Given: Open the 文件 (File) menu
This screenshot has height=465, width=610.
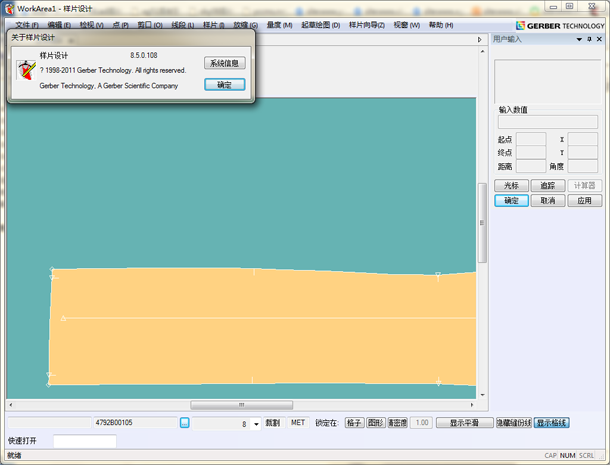Looking at the screenshot, I should [x=27, y=25].
